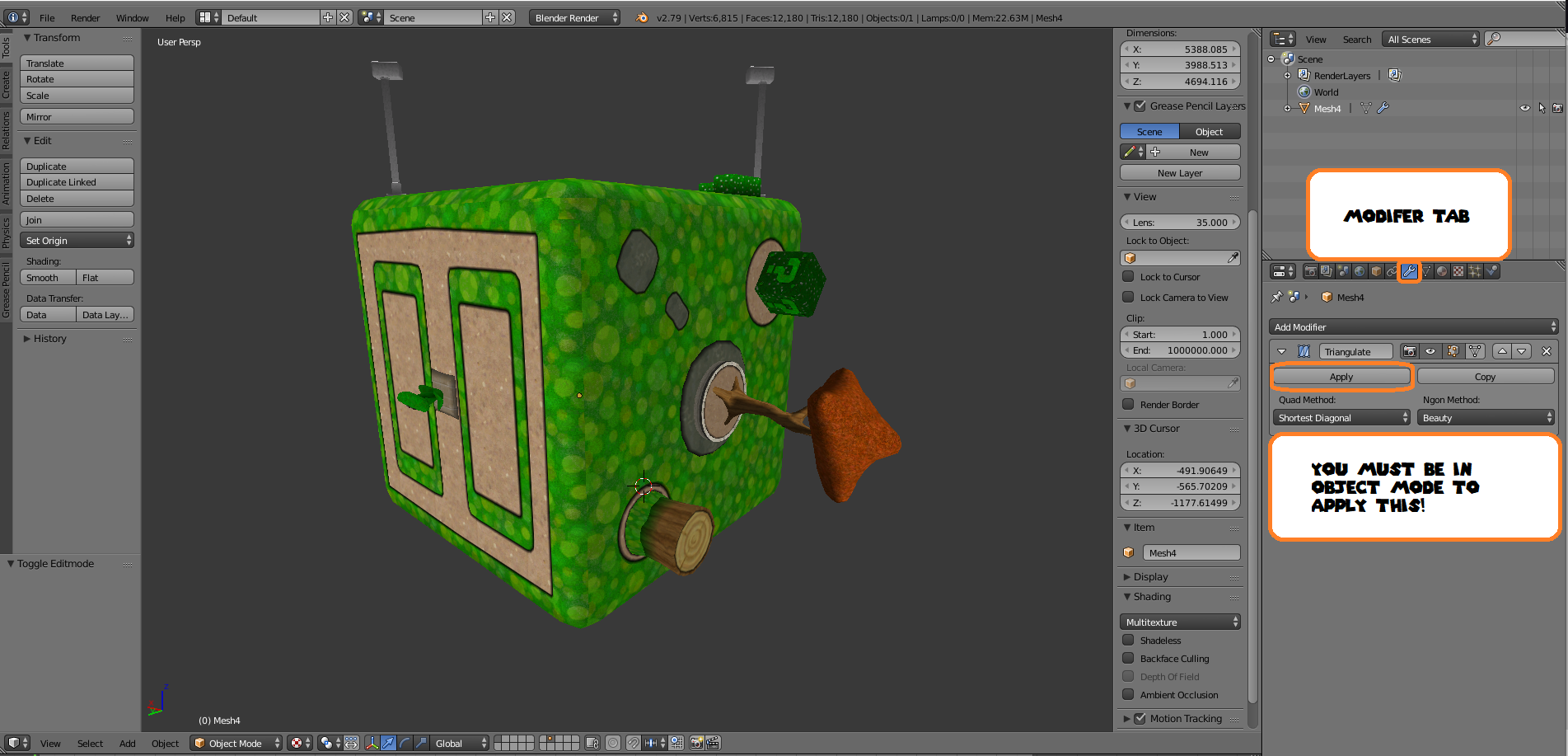Enable Lock Camera to View checkbox
The width and height of the screenshot is (1568, 756).
pyautogui.click(x=1128, y=297)
